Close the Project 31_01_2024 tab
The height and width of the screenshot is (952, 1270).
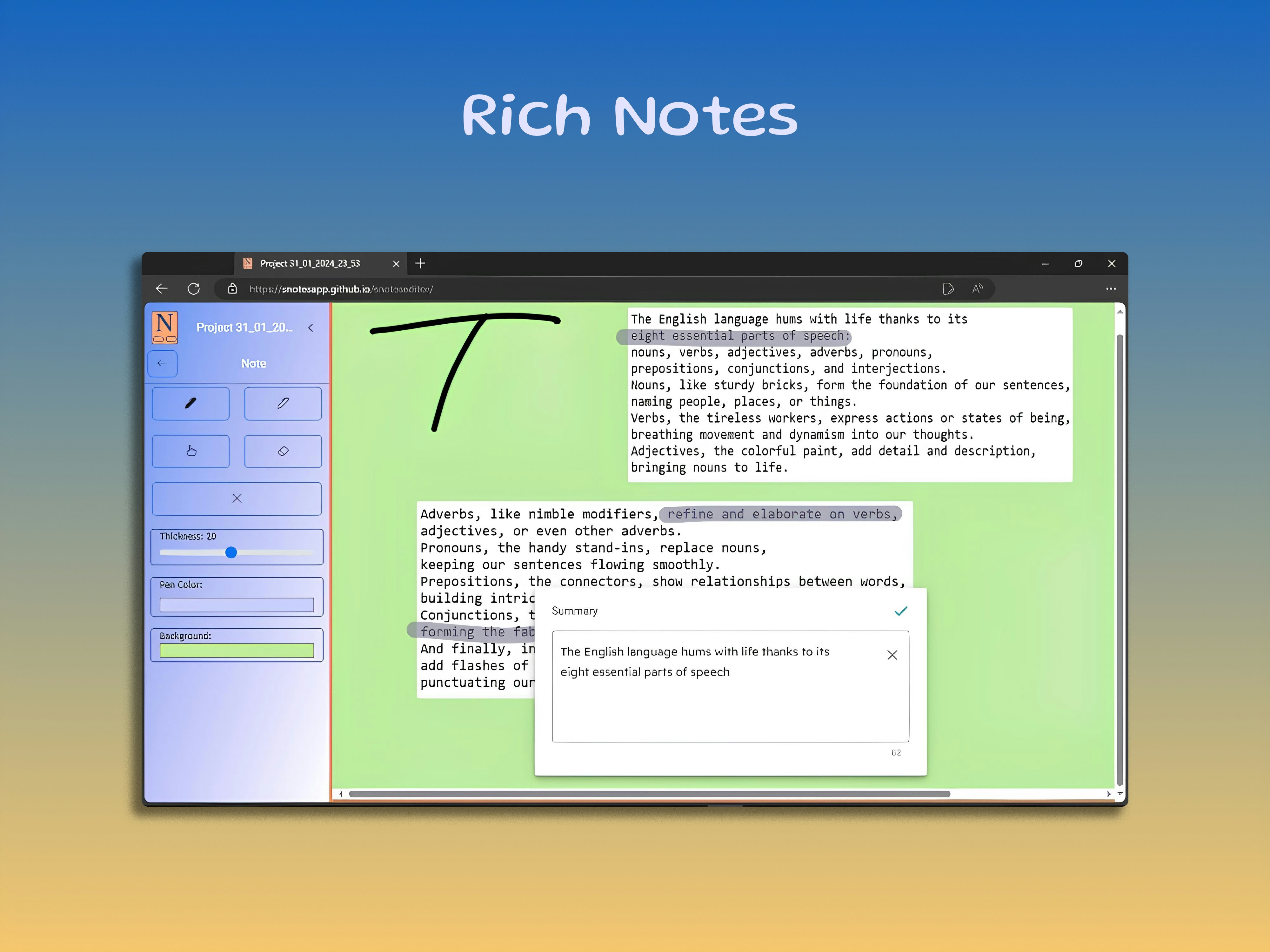pyautogui.click(x=396, y=263)
